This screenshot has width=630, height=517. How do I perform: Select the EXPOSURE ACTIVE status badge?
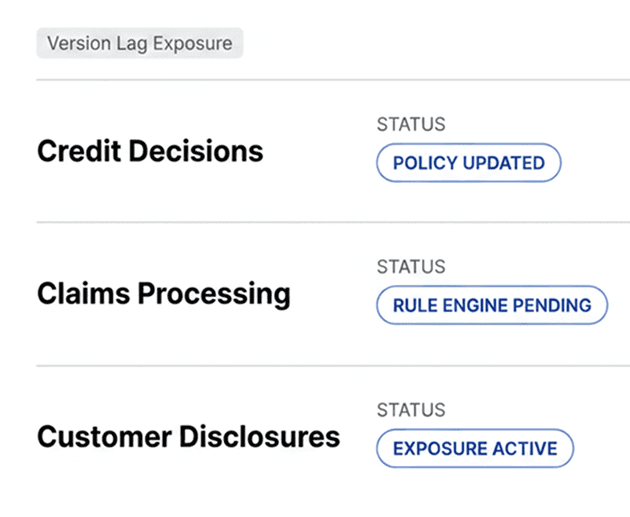(x=475, y=448)
